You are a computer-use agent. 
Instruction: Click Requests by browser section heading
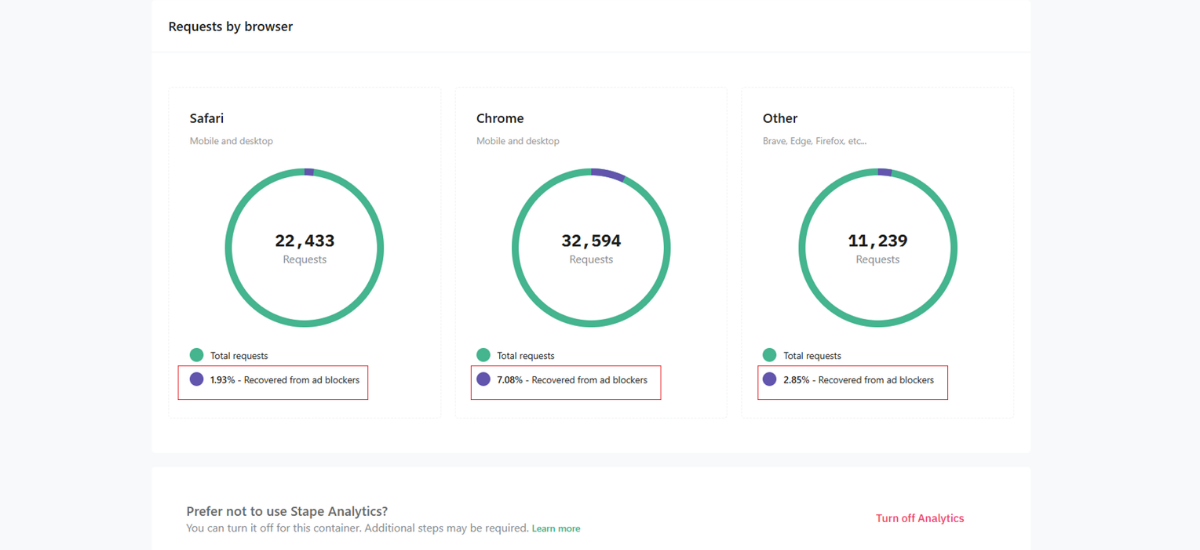[231, 27]
